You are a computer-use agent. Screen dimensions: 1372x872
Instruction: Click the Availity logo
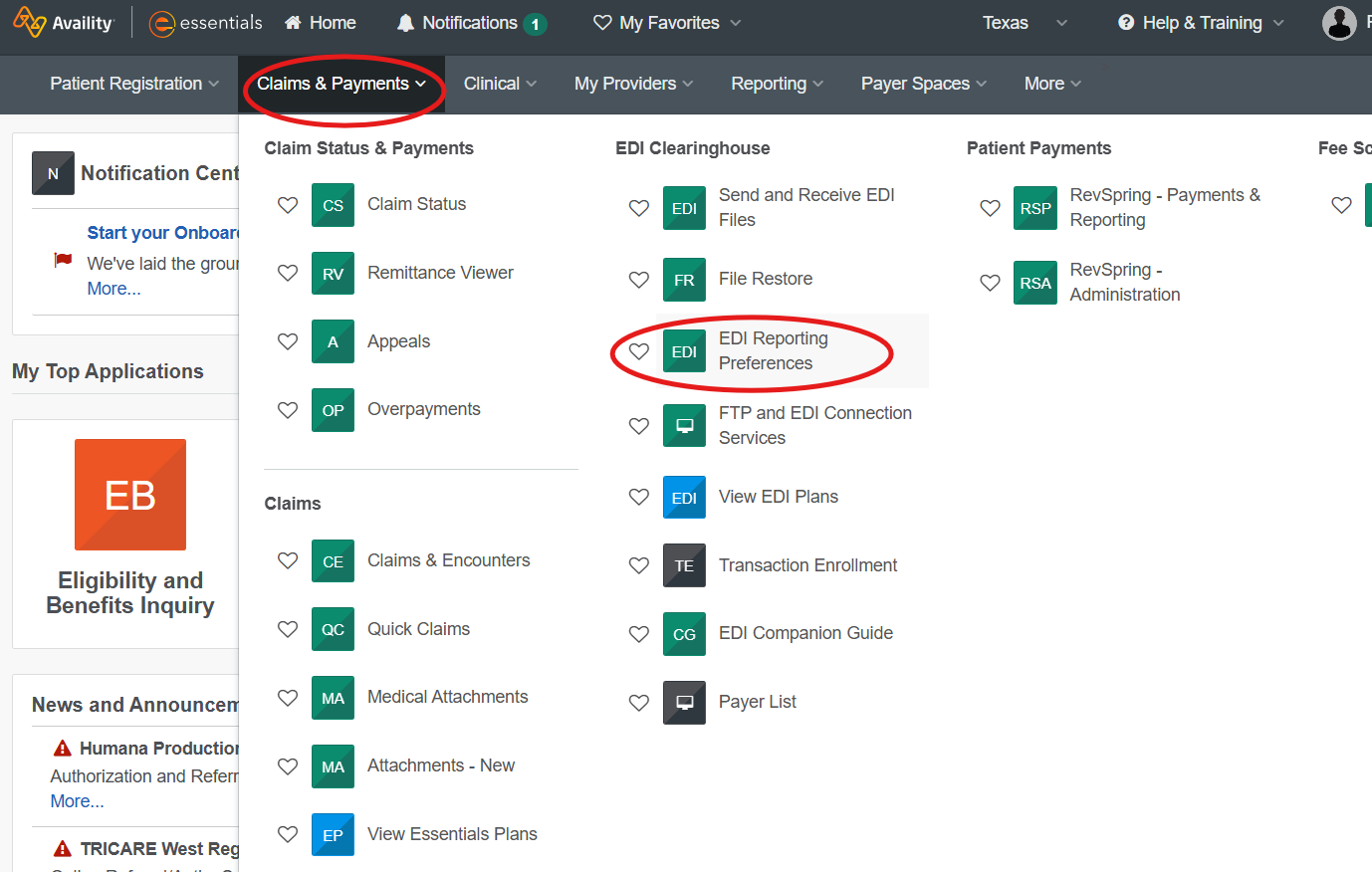(x=65, y=22)
